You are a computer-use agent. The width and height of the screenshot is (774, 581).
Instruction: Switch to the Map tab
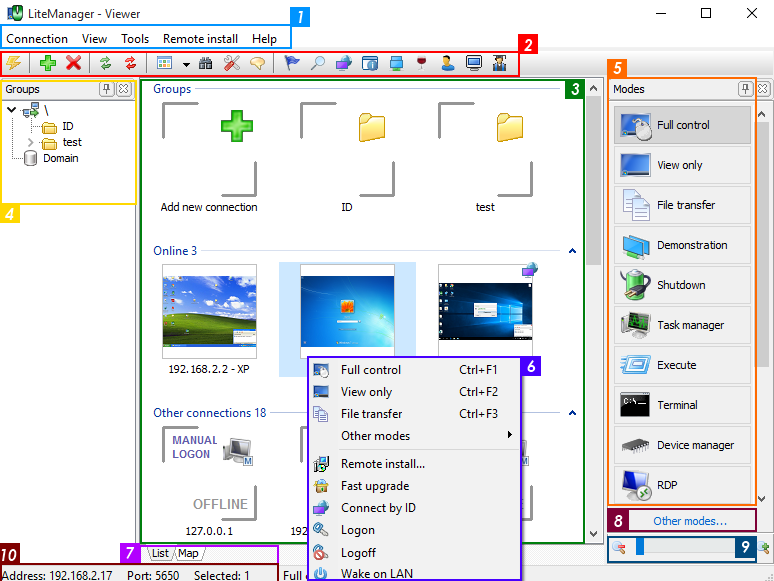[x=188, y=553]
